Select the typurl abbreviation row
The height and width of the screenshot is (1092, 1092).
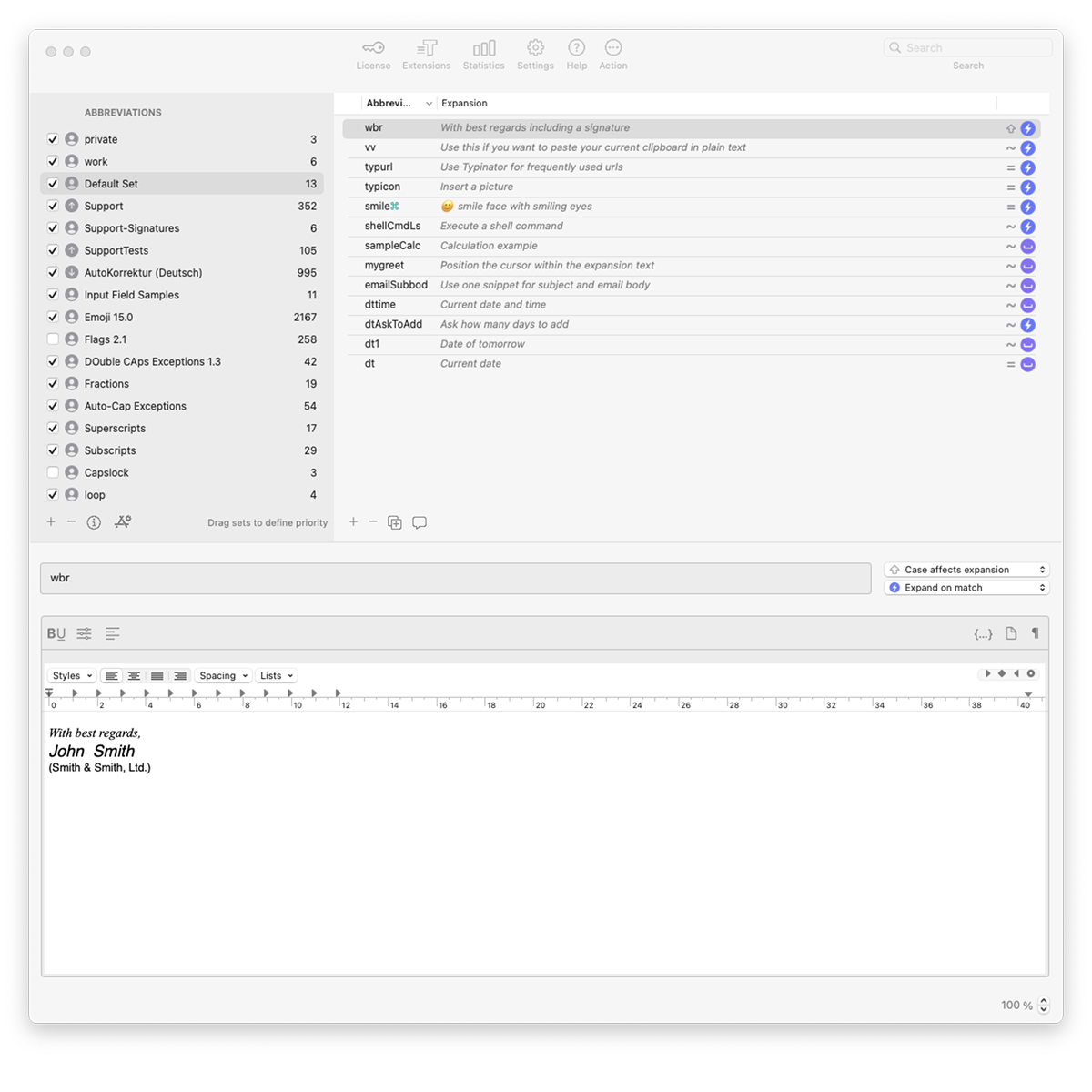point(692,167)
